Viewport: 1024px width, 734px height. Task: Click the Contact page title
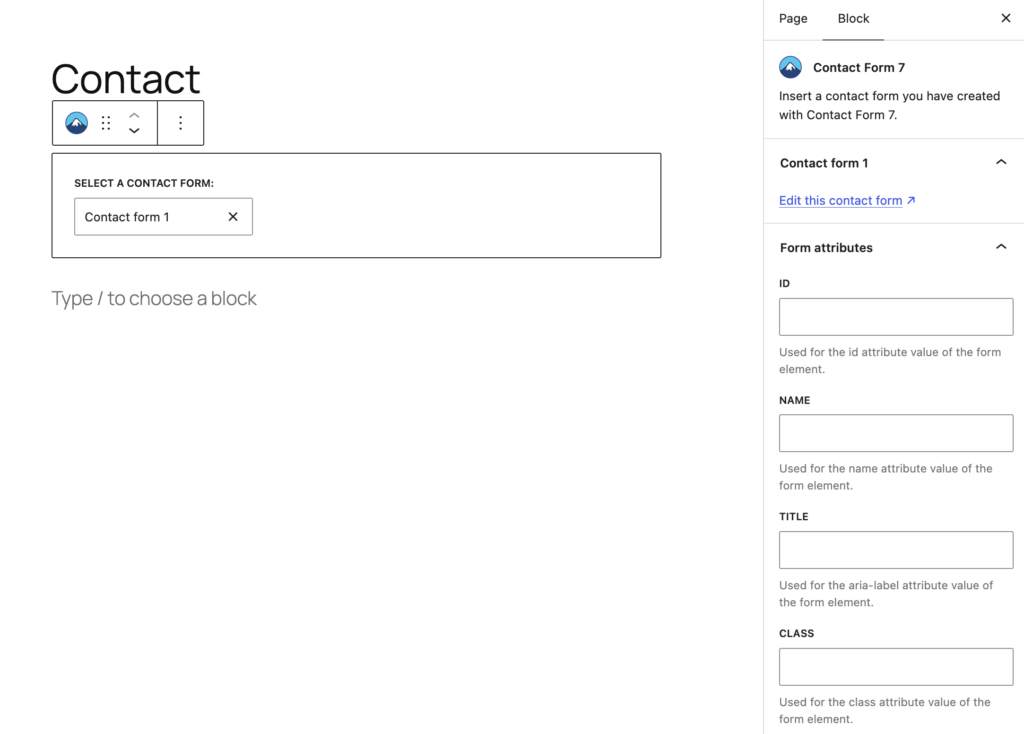click(125, 79)
